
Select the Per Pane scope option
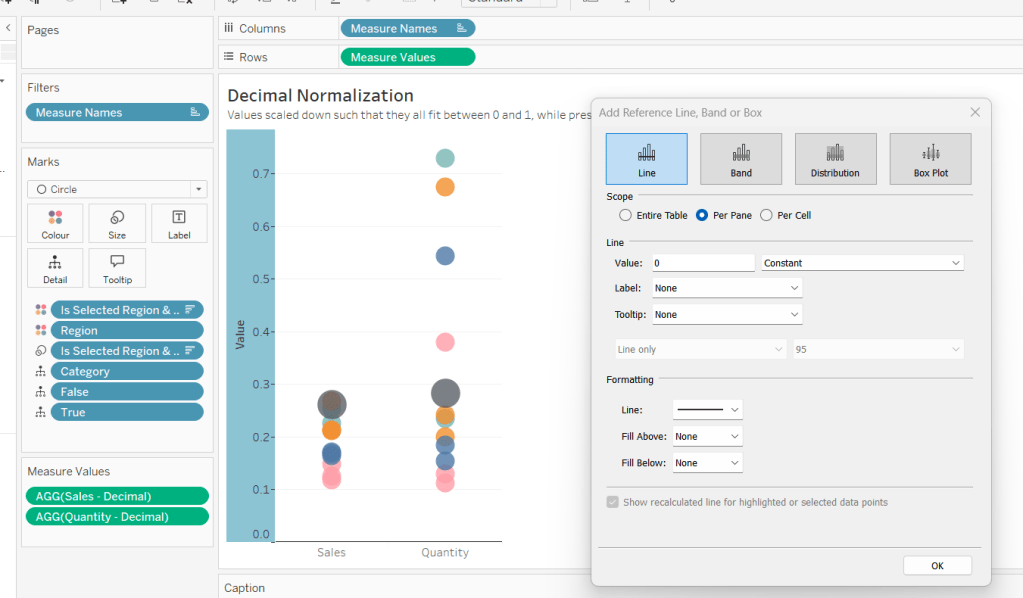tap(702, 215)
